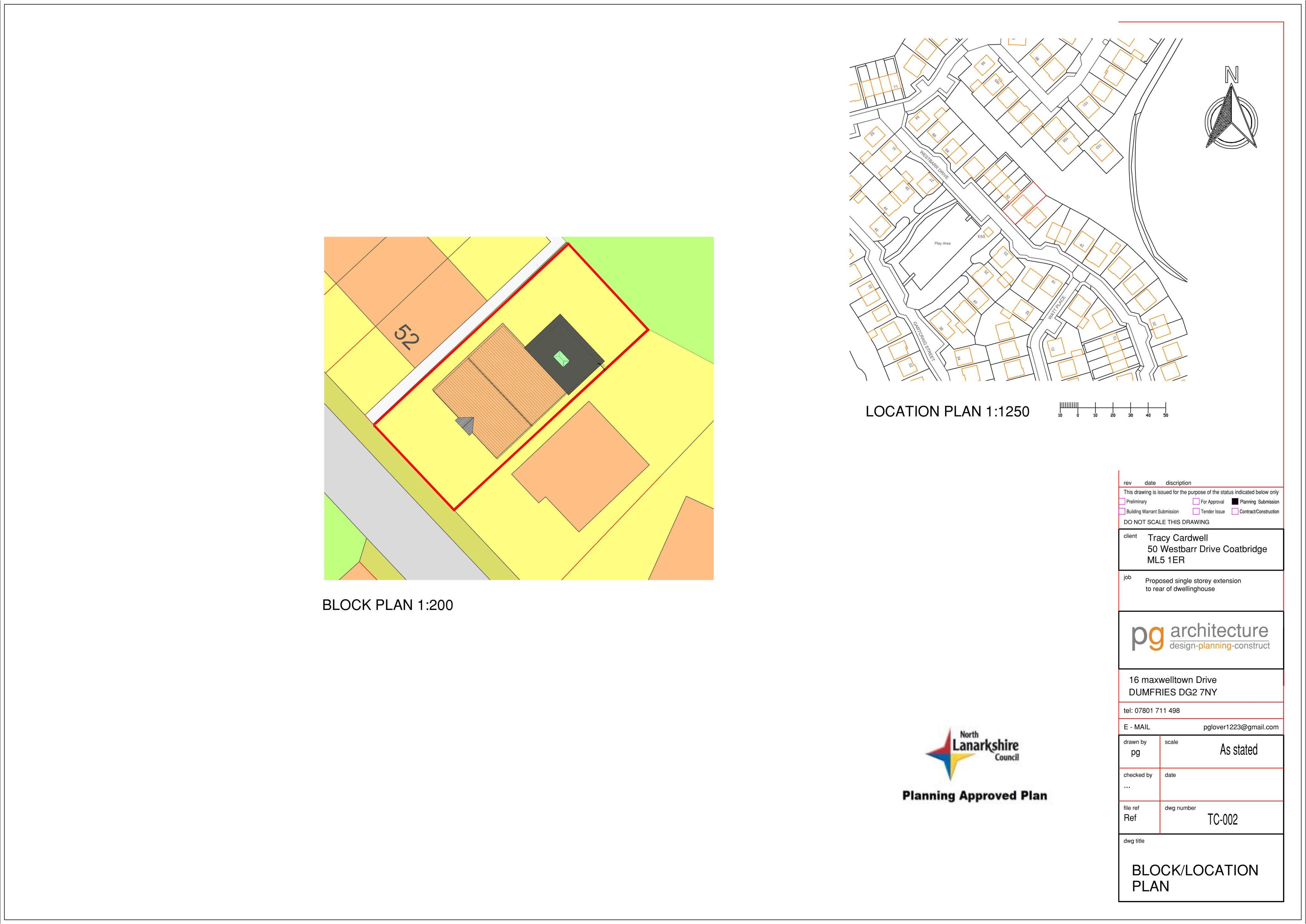Tick the Preliminary status checkbox
The width and height of the screenshot is (1306, 924).
pos(1122,501)
